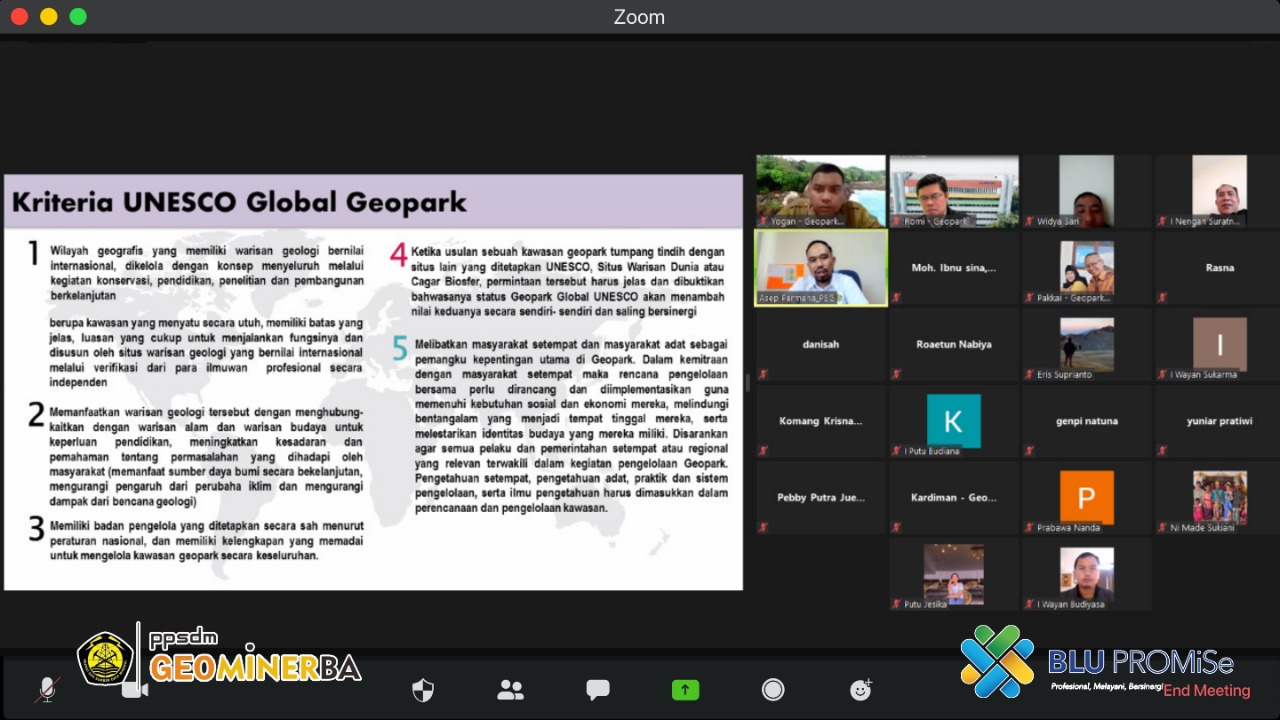The width and height of the screenshot is (1280, 720).
Task: Open the Security shield icon
Action: click(x=423, y=690)
